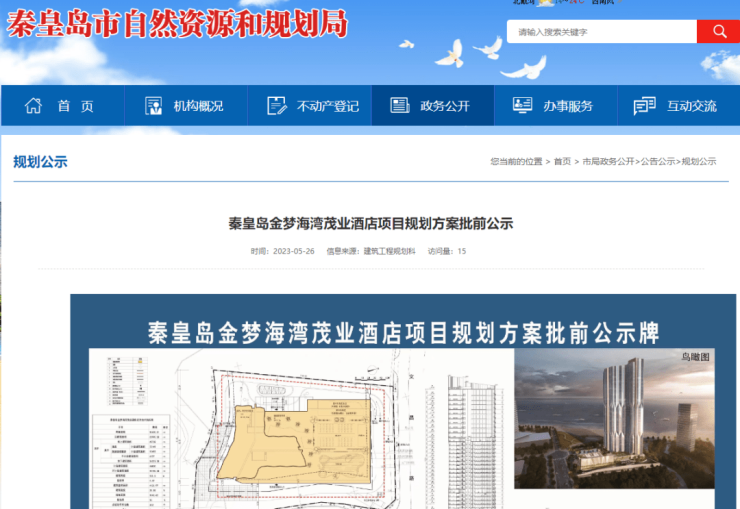The width and height of the screenshot is (740, 509).
Task: Click the 政务公开 newspaper icon
Action: pyautogui.click(x=400, y=105)
